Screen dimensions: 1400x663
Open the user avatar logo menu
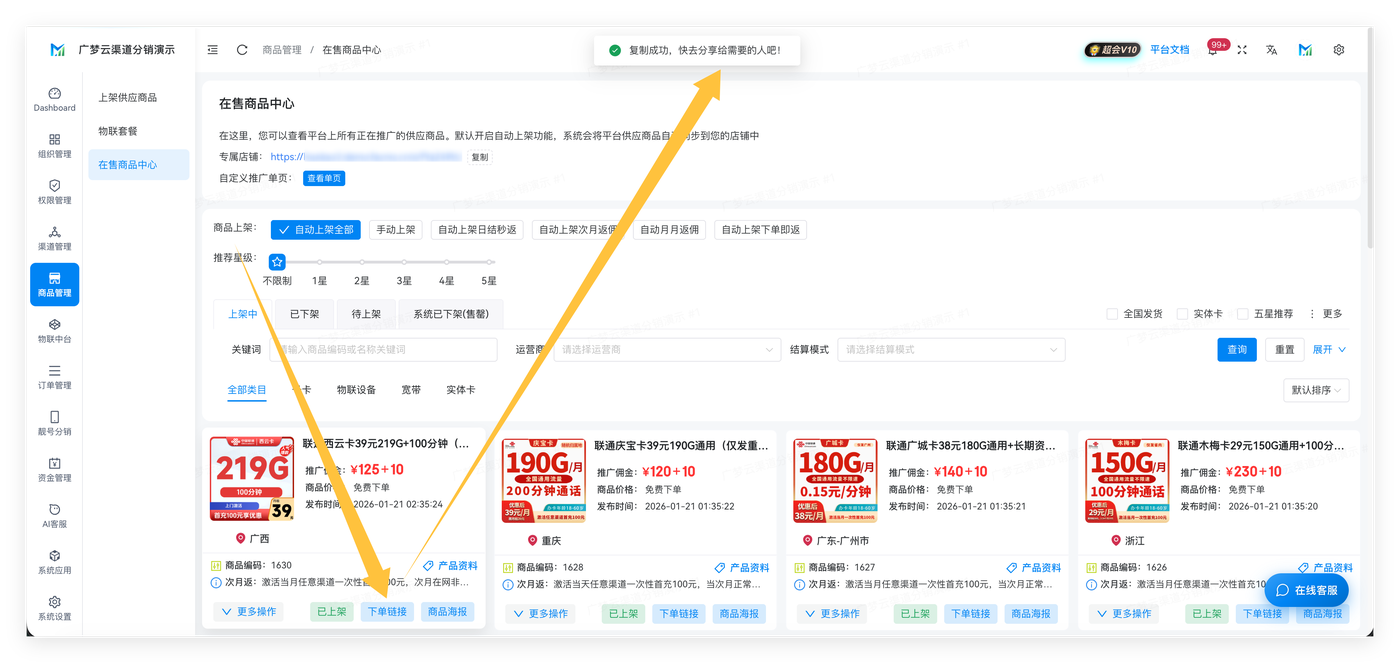point(1305,50)
